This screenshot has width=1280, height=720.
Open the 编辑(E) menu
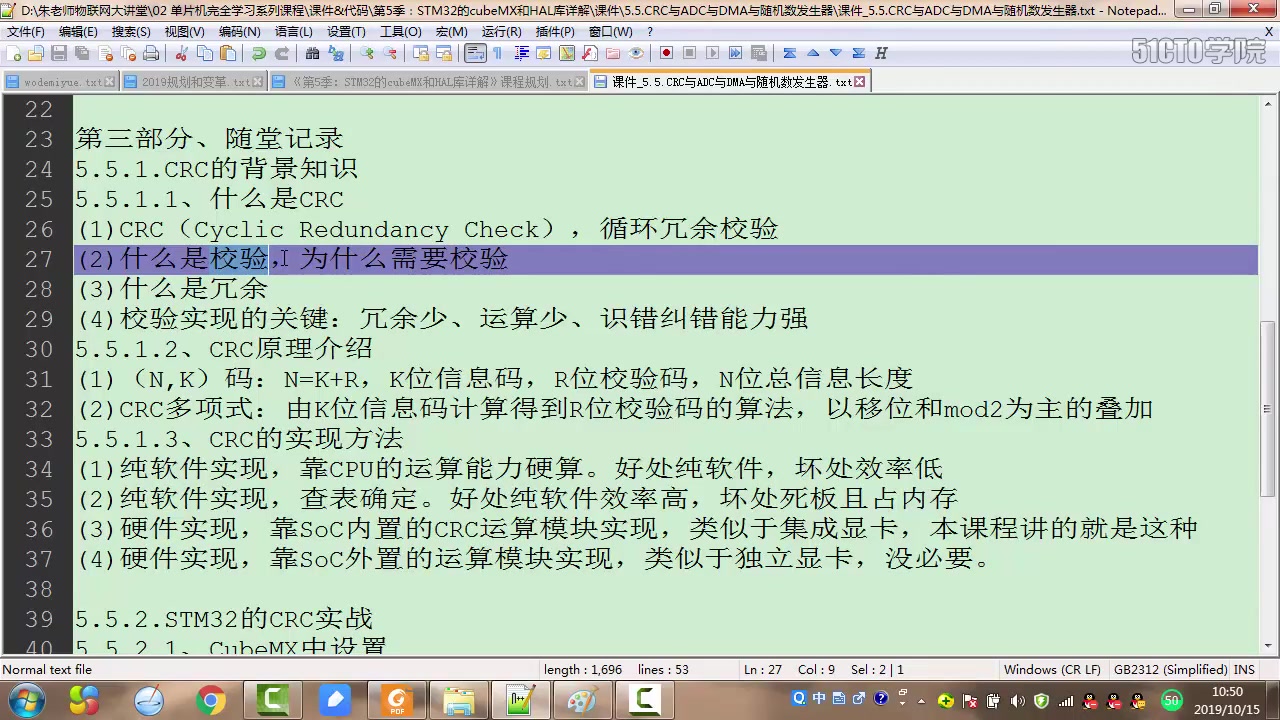pyautogui.click(x=78, y=32)
